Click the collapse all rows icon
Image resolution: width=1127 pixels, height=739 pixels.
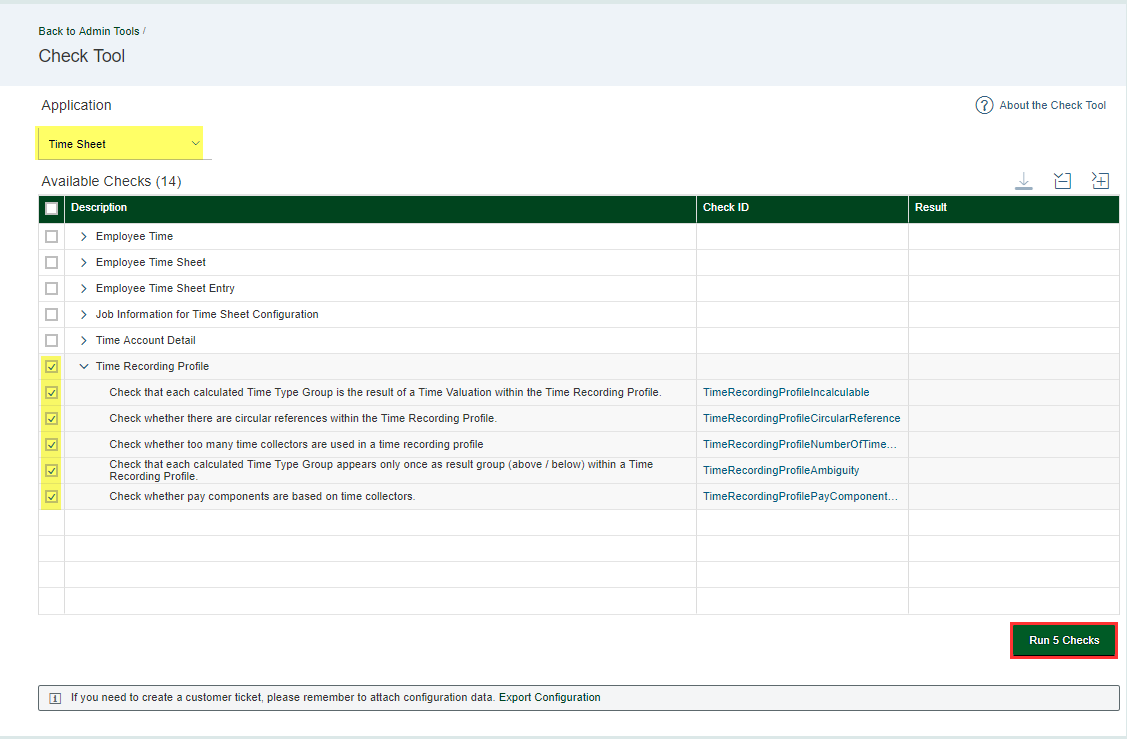click(1062, 181)
